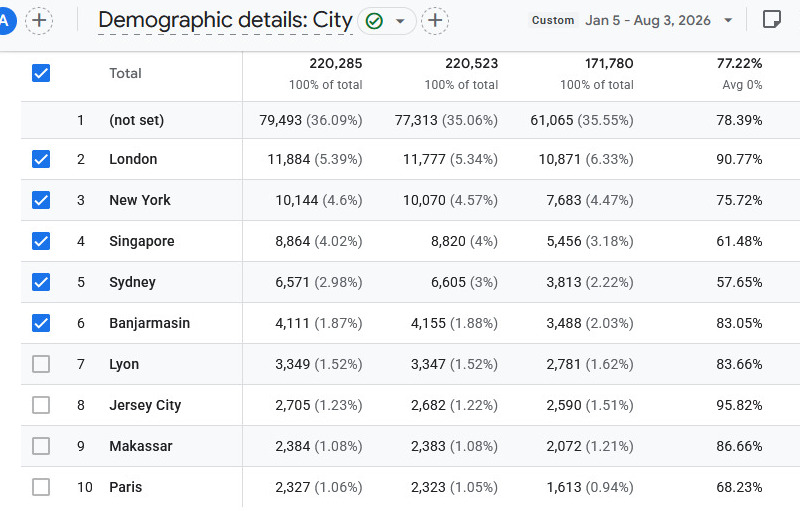Image resolution: width=800 pixels, height=511 pixels.
Task: Uncheck the London row checkbox
Action: [x=41, y=159]
